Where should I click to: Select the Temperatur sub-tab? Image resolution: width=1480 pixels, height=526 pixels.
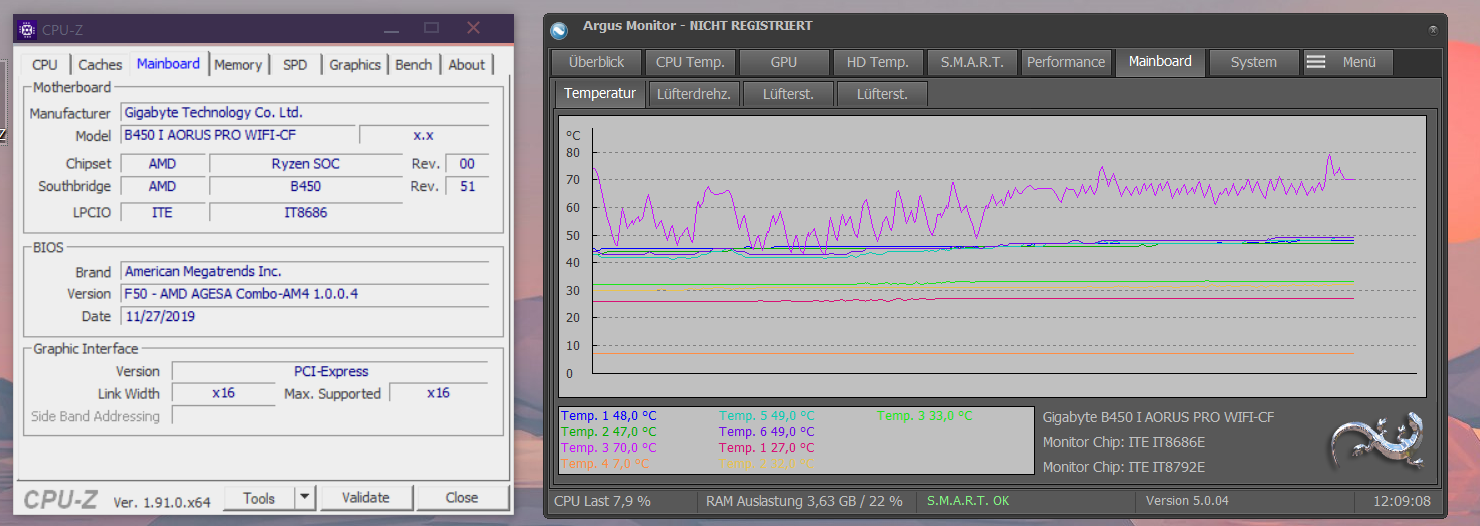(600, 93)
